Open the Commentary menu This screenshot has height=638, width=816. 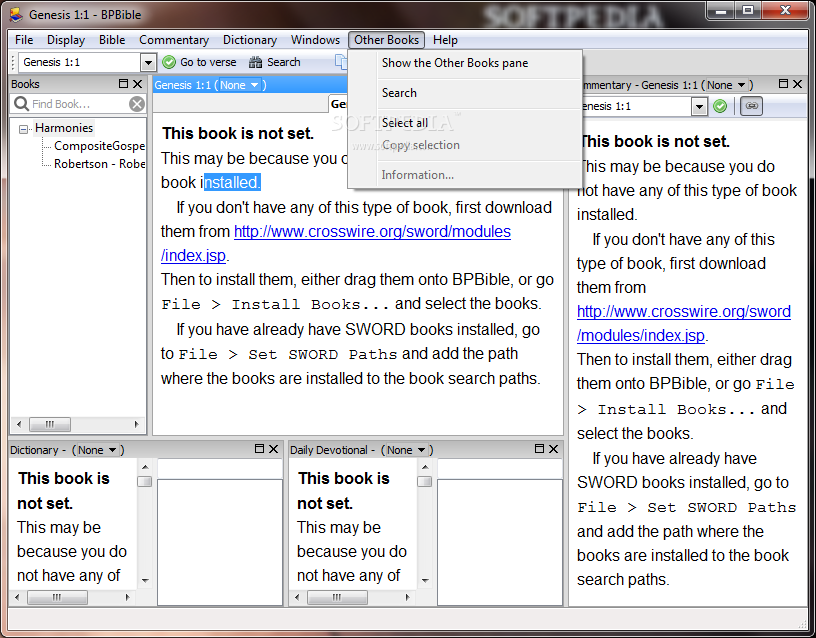(x=174, y=40)
